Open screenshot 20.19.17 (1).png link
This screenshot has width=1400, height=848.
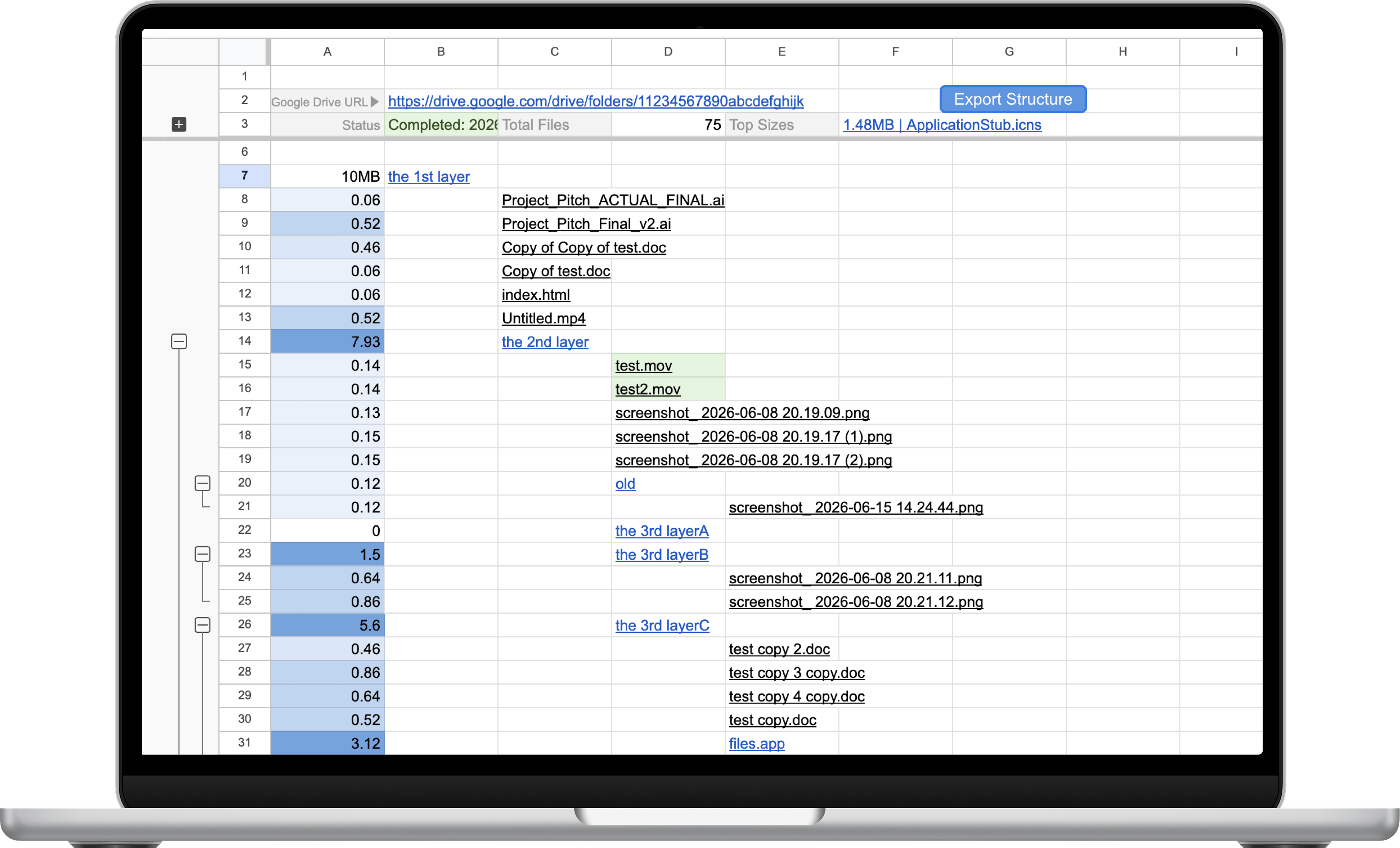pos(754,437)
